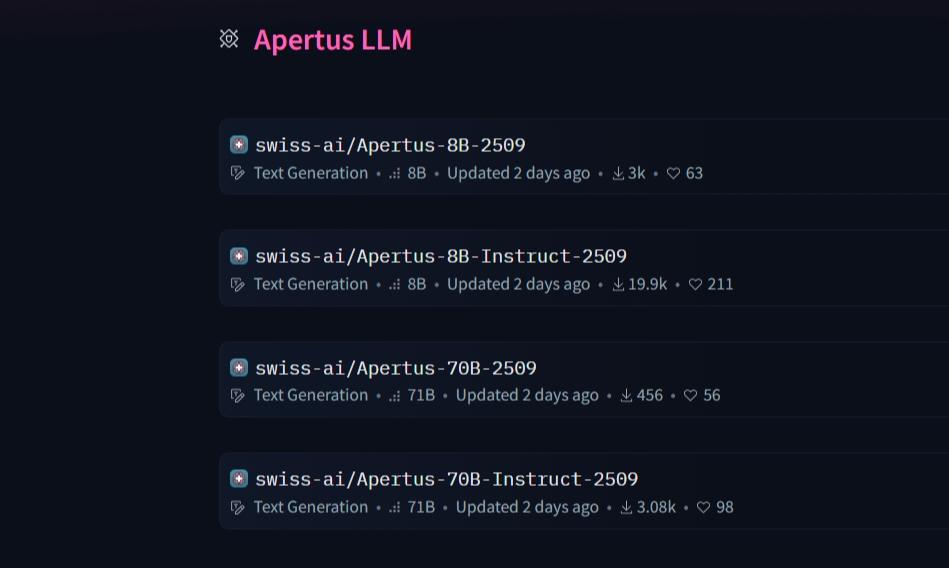This screenshot has height=568, width=949.
Task: Click the swiss-ai avatar for Apertus-8B-Instruct-2509
Action: click(238, 256)
